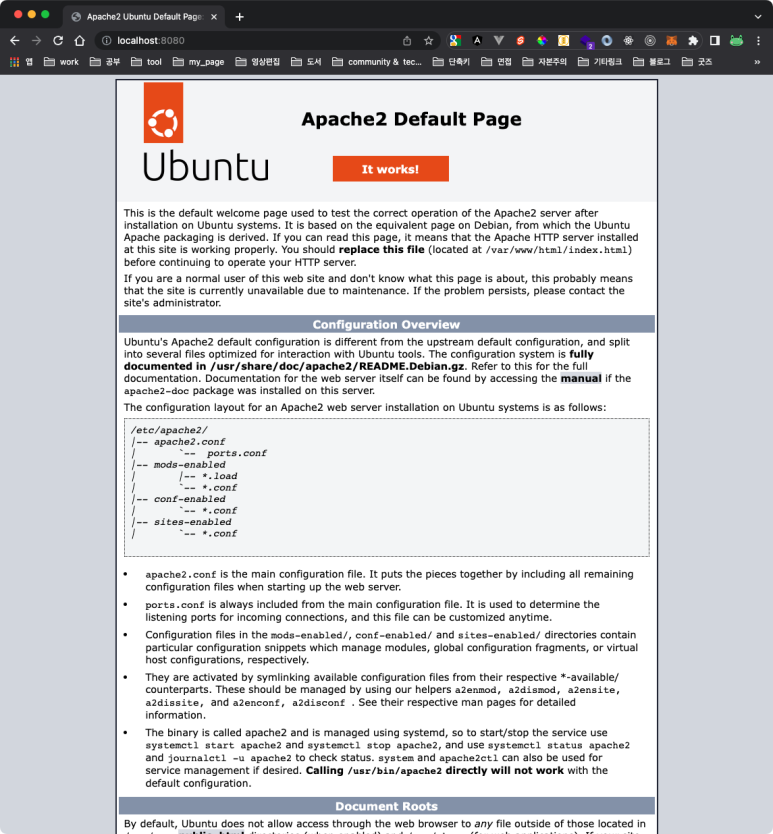Click the Document Roots section header
Screen dimensions: 773x834
pyautogui.click(x=386, y=806)
